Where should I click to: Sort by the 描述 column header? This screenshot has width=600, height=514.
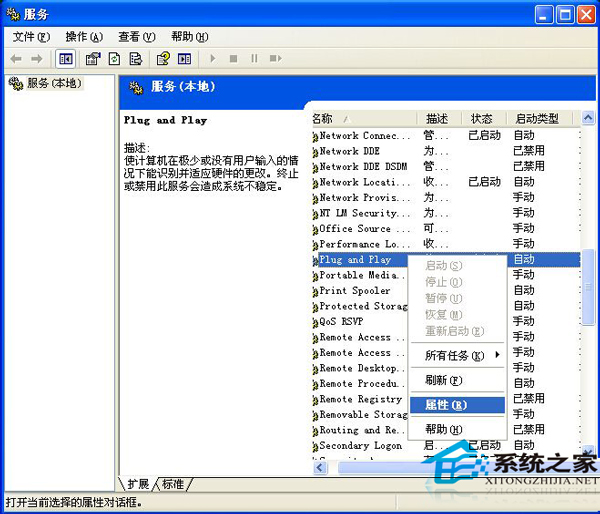point(439,119)
